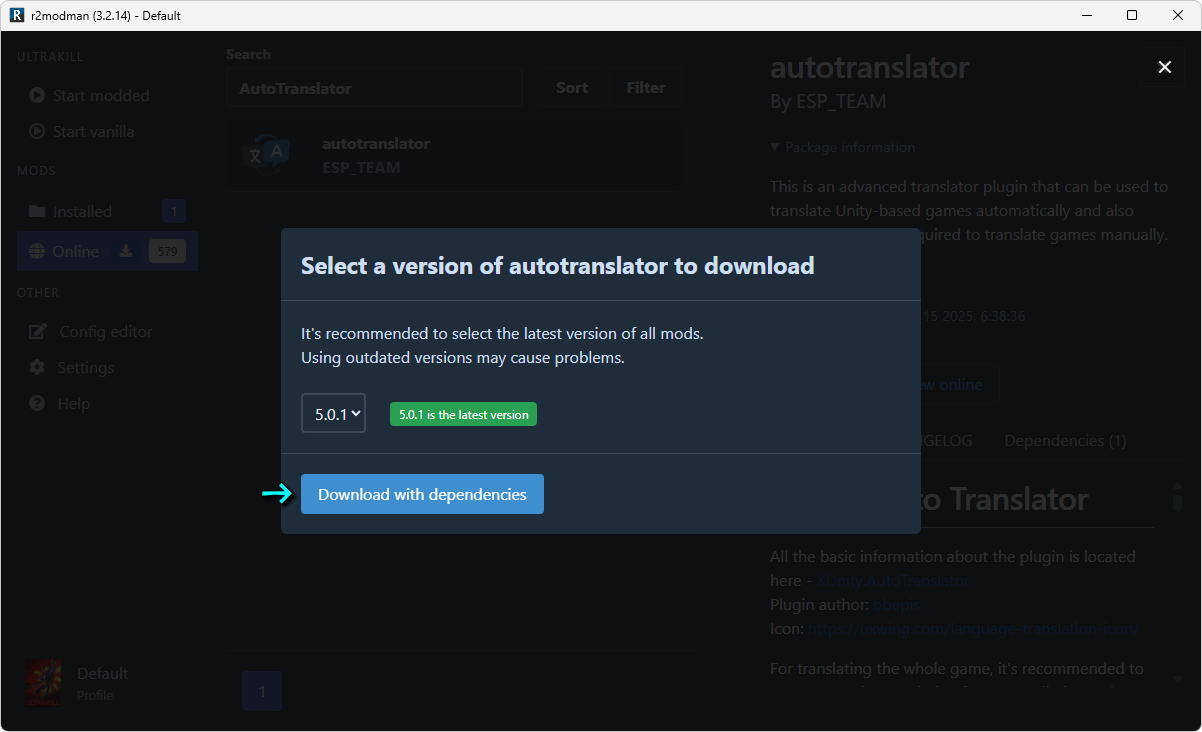Viewport: 1202px width, 732px height.
Task: Click the Help question mark icon
Action: click(x=37, y=403)
